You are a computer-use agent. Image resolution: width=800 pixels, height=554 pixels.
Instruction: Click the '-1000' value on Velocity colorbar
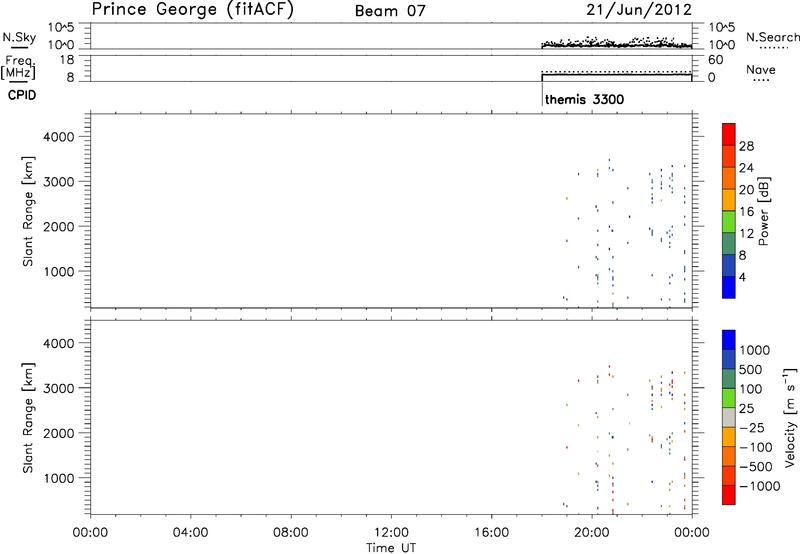(760, 486)
